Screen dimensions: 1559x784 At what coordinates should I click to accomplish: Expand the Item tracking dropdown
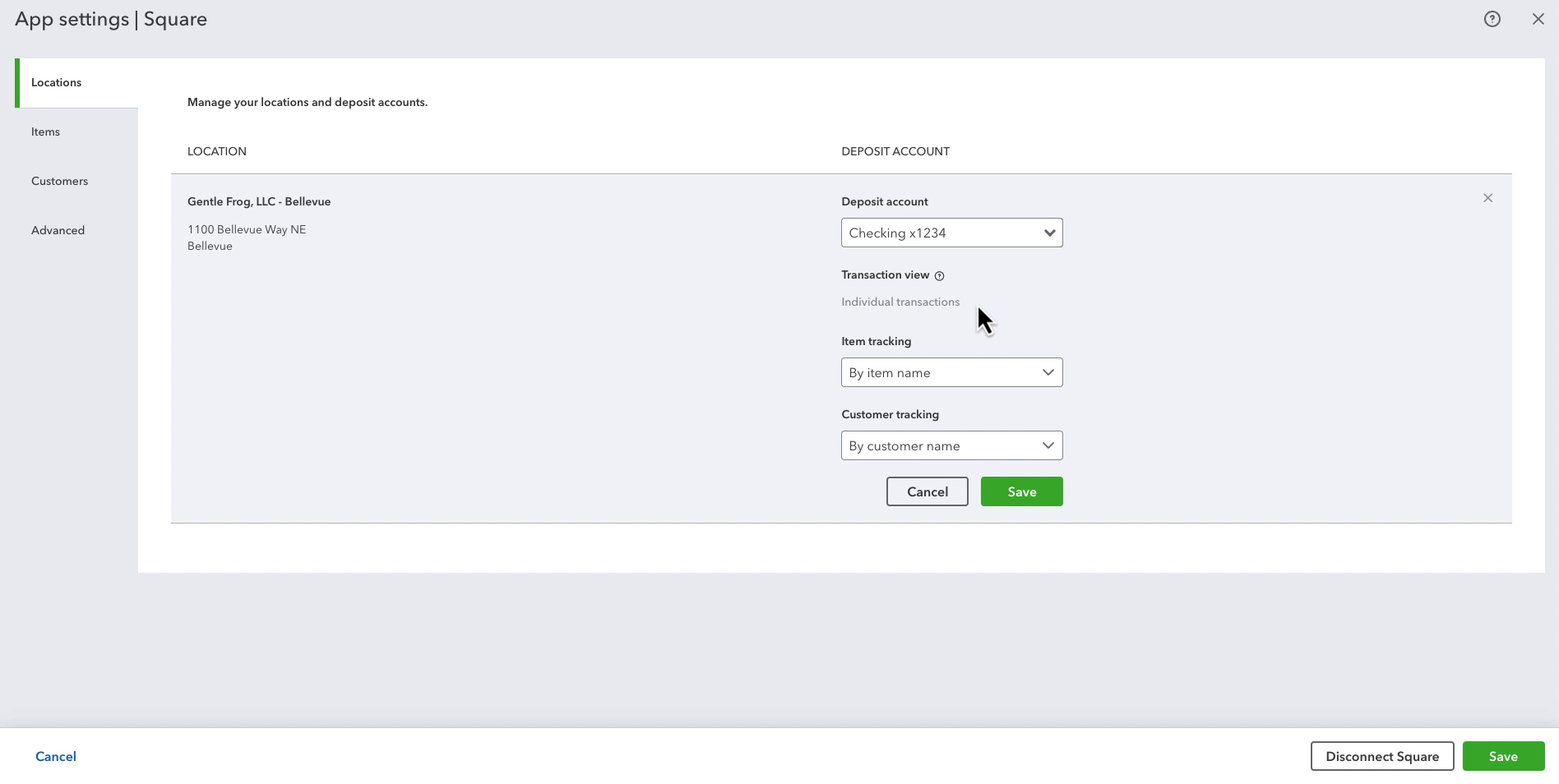coord(951,372)
